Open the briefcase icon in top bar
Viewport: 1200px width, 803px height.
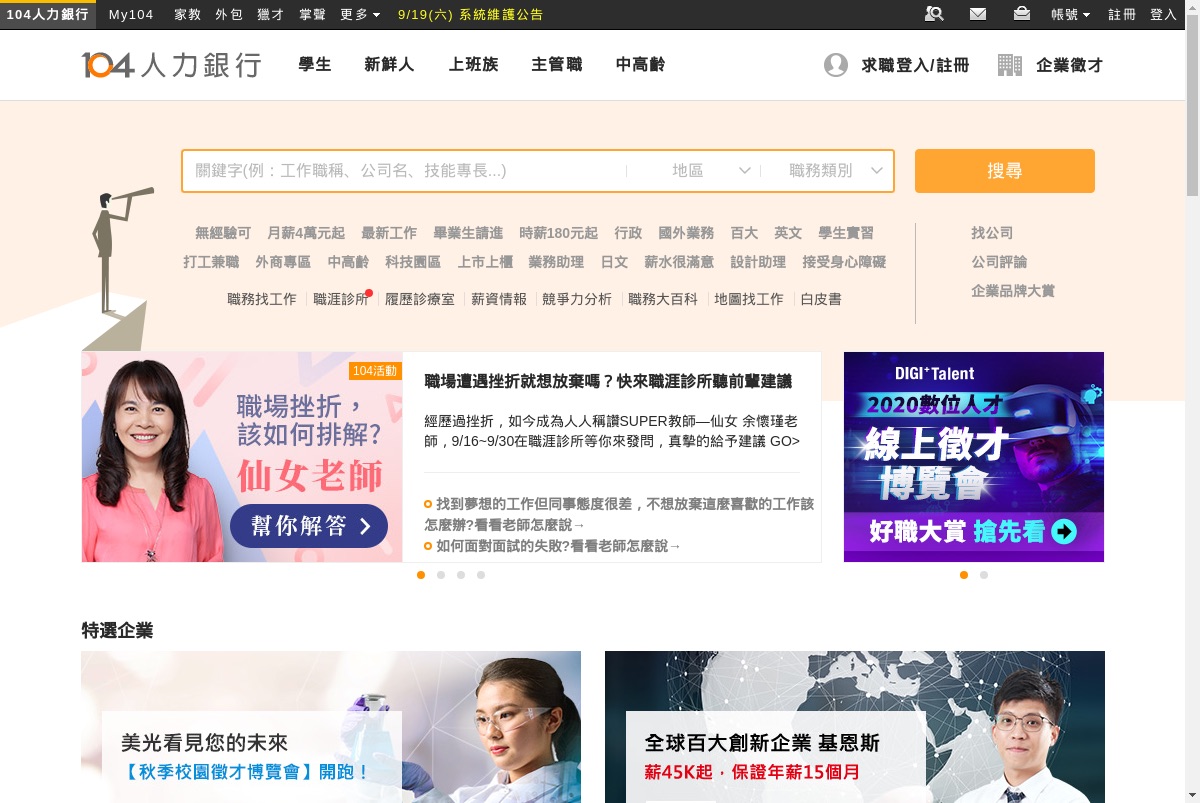coord(1021,14)
